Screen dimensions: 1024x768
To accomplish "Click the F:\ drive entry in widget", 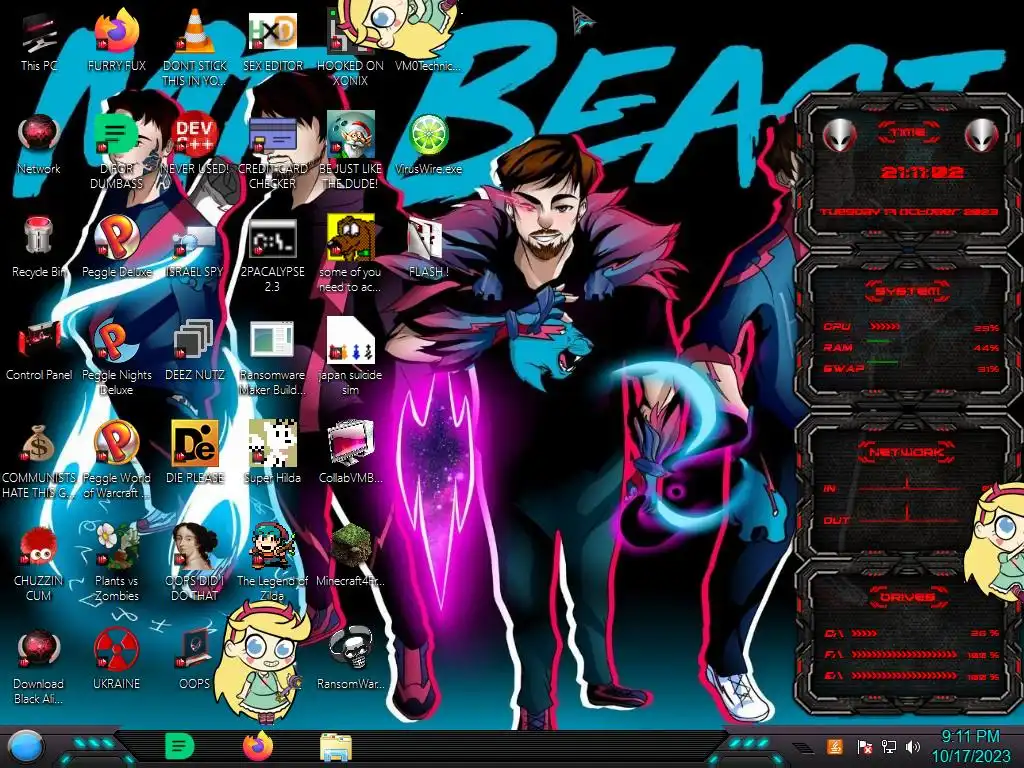I will tap(912, 654).
